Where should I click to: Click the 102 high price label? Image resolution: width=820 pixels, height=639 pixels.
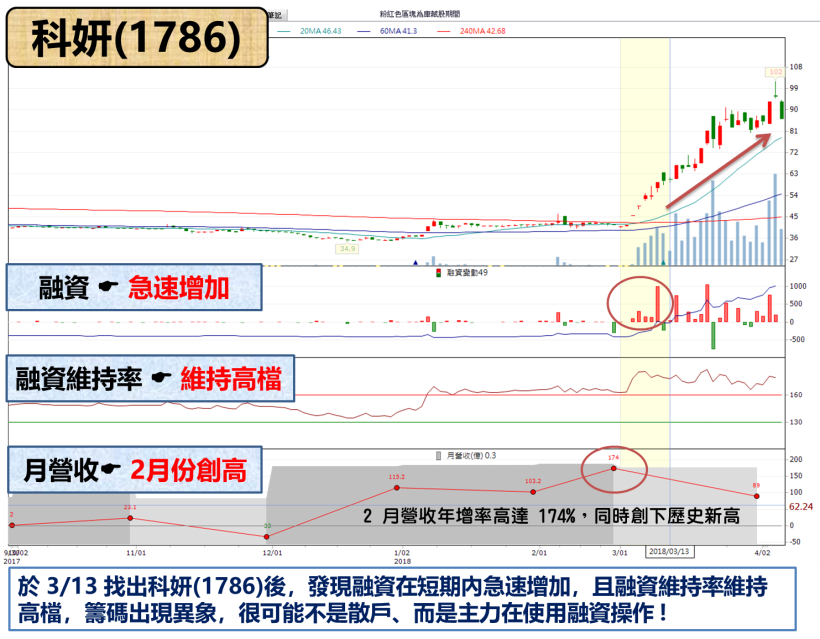tap(776, 72)
